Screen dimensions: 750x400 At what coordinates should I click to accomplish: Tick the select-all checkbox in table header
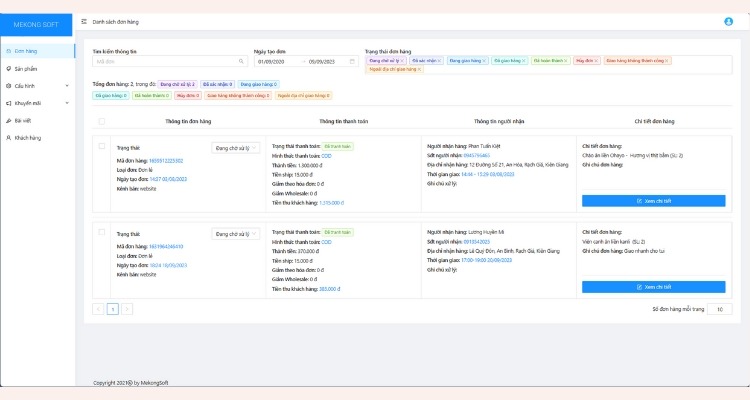(x=101, y=121)
